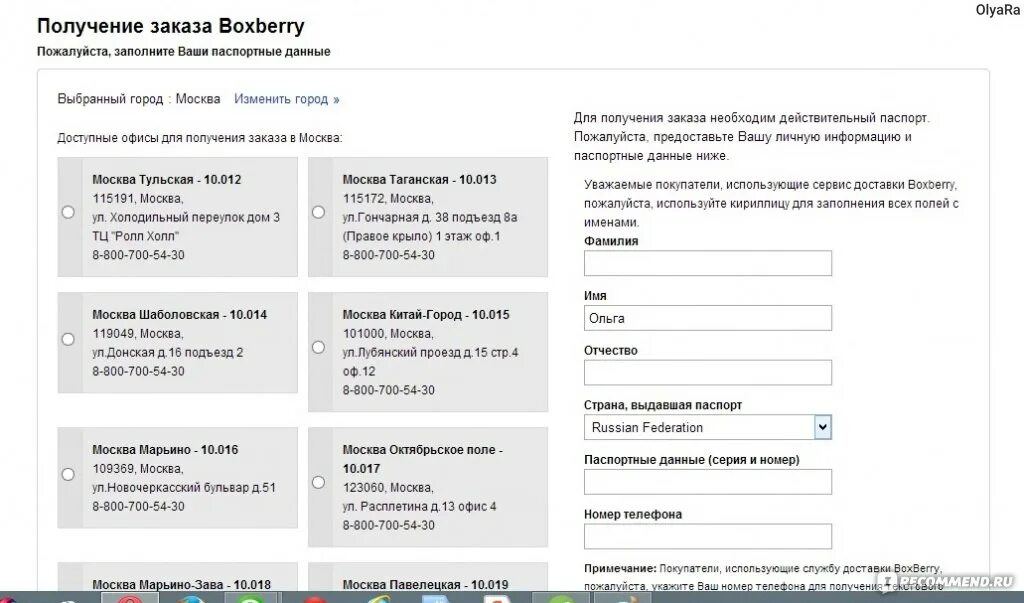Click the subtitle 'Пожалуйста, заполните Ваши паспортные данные'

tap(184, 52)
